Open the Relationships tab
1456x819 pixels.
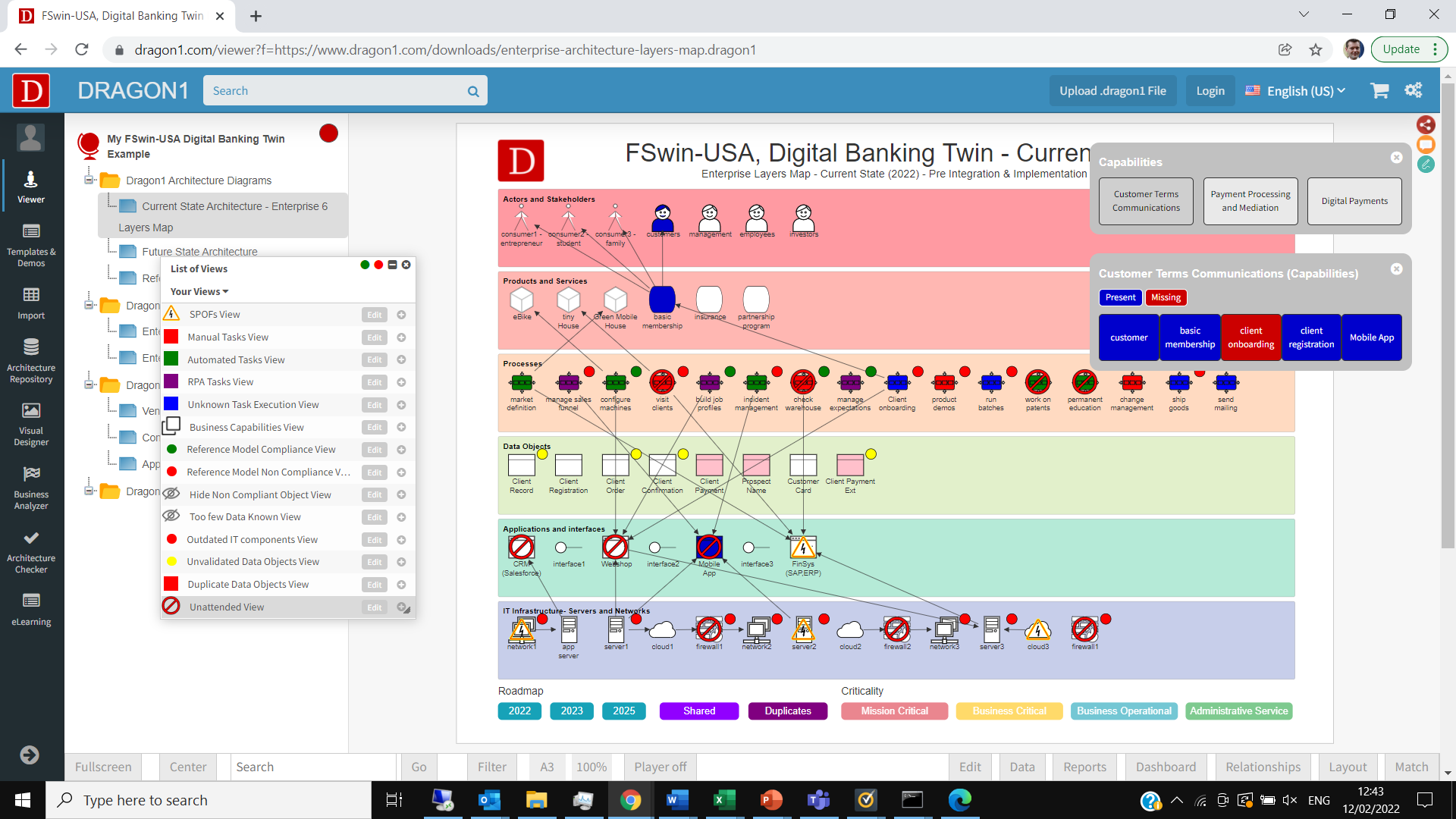coord(1263,767)
